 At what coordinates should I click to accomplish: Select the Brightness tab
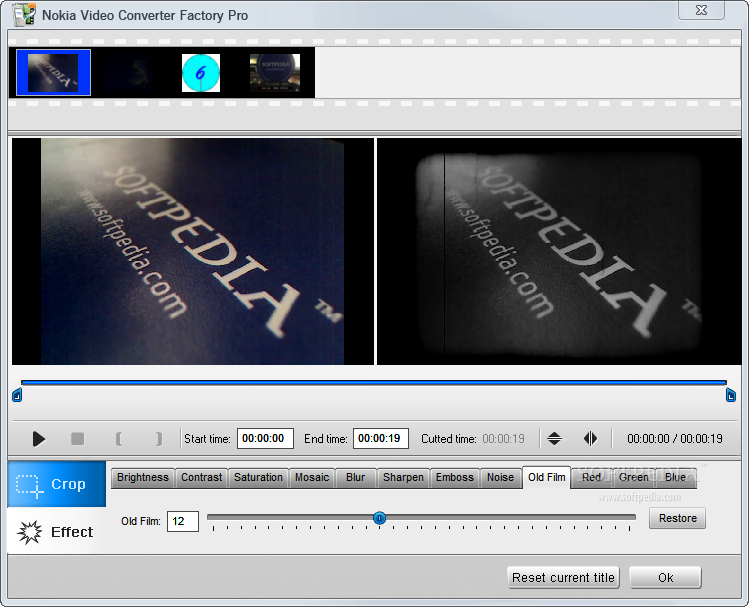pyautogui.click(x=143, y=478)
